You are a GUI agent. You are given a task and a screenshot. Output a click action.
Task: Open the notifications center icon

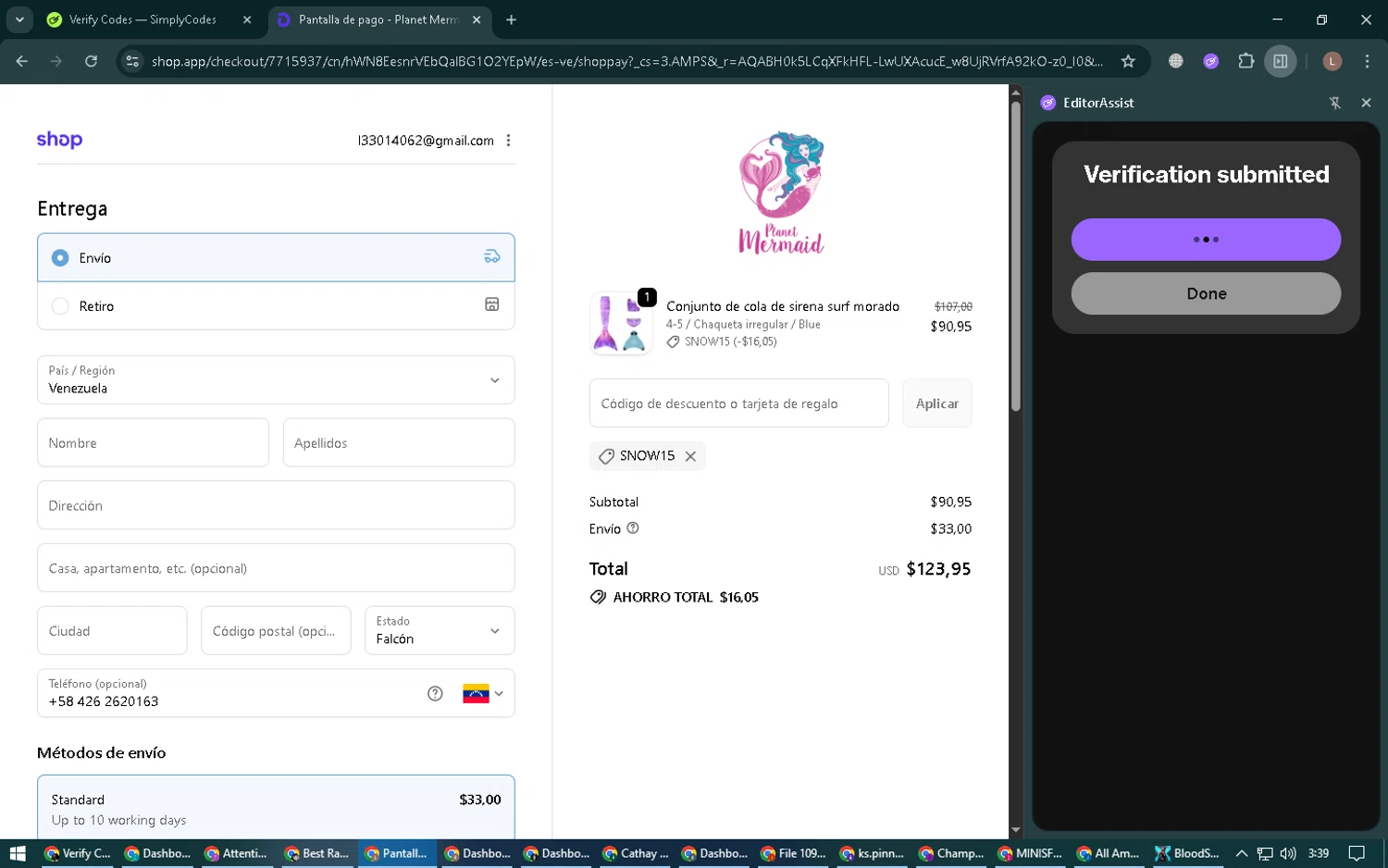pyautogui.click(x=1357, y=853)
